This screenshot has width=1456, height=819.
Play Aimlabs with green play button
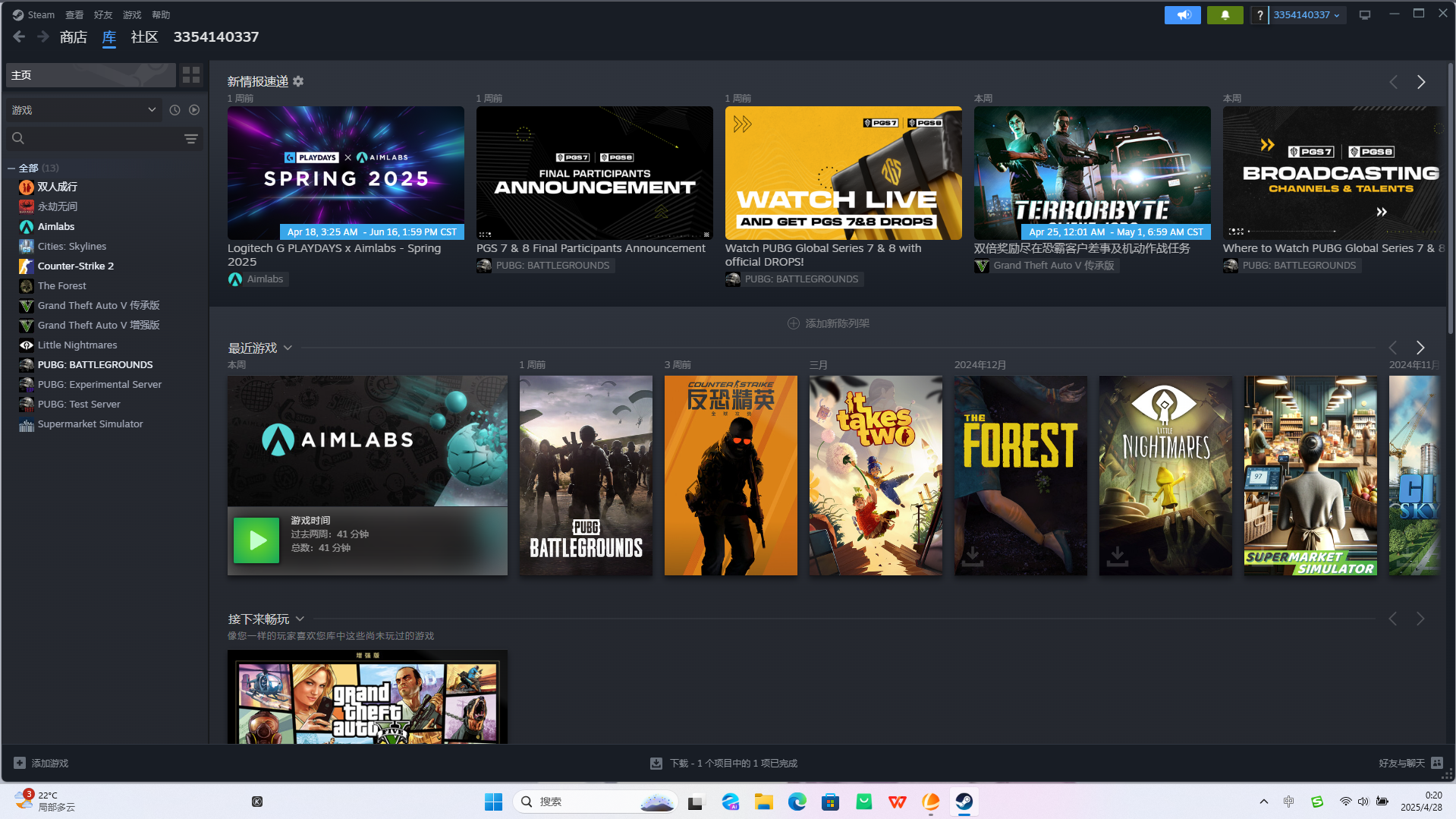[x=256, y=540]
